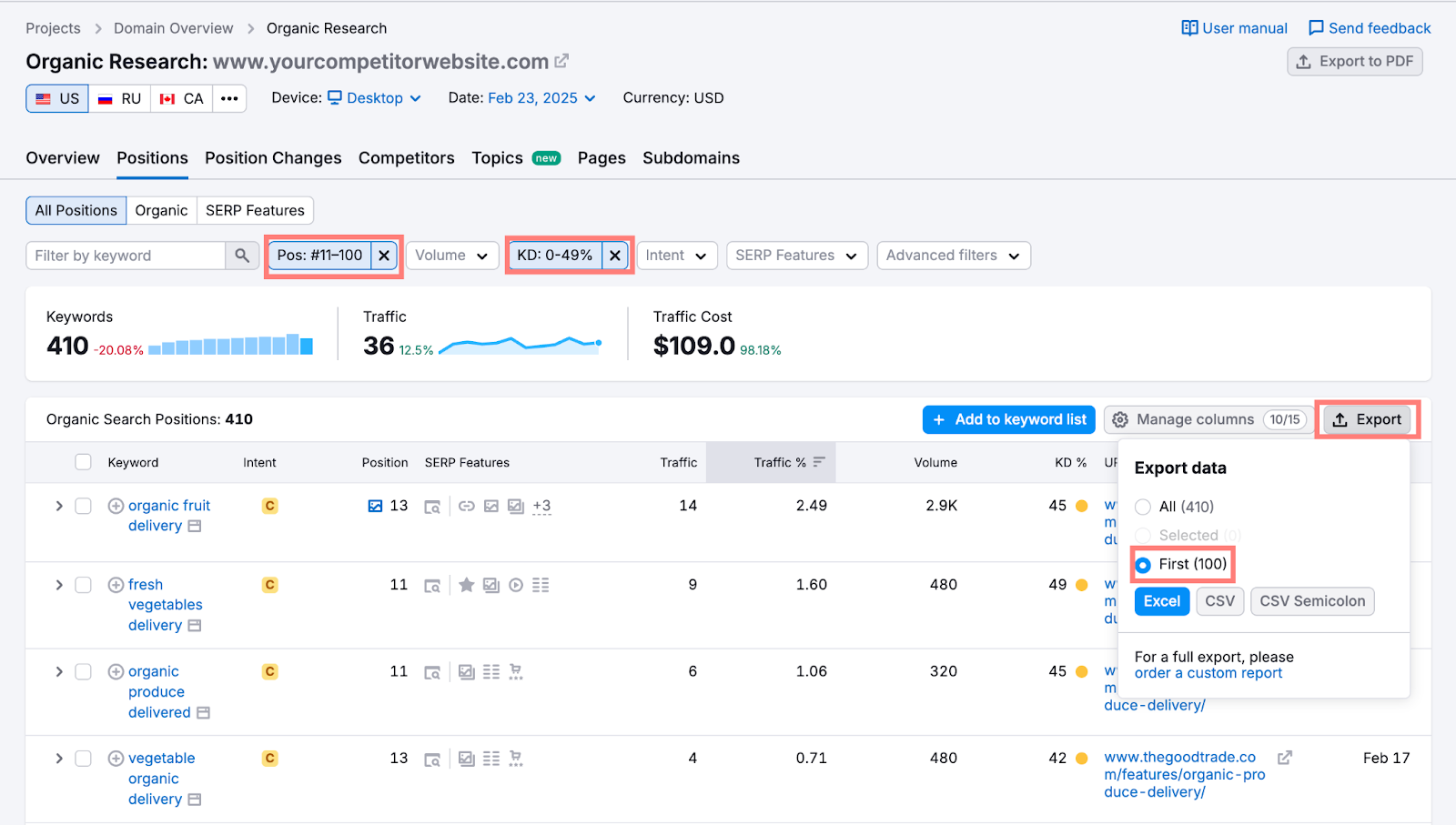Remove the Pos: #11–100 filter with its X
Image resolution: width=1456 pixels, height=825 pixels.
click(x=384, y=256)
